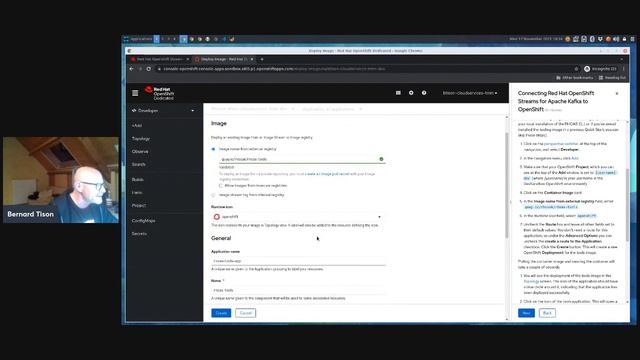This screenshot has width=640, height=360.
Task: Click Chrome back navigation arrow
Action: click(x=131, y=69)
